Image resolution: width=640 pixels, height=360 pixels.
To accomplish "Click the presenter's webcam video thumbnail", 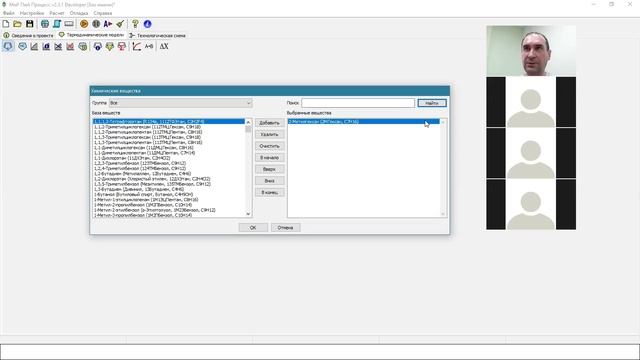I will tap(531, 51).
